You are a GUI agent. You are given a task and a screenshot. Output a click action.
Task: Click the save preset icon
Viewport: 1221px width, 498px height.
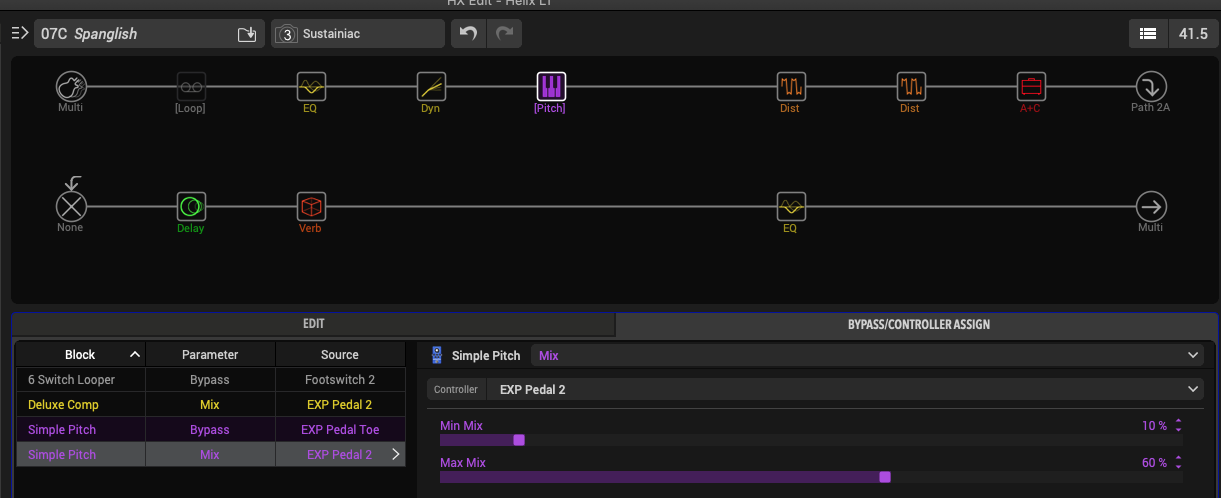(x=247, y=34)
